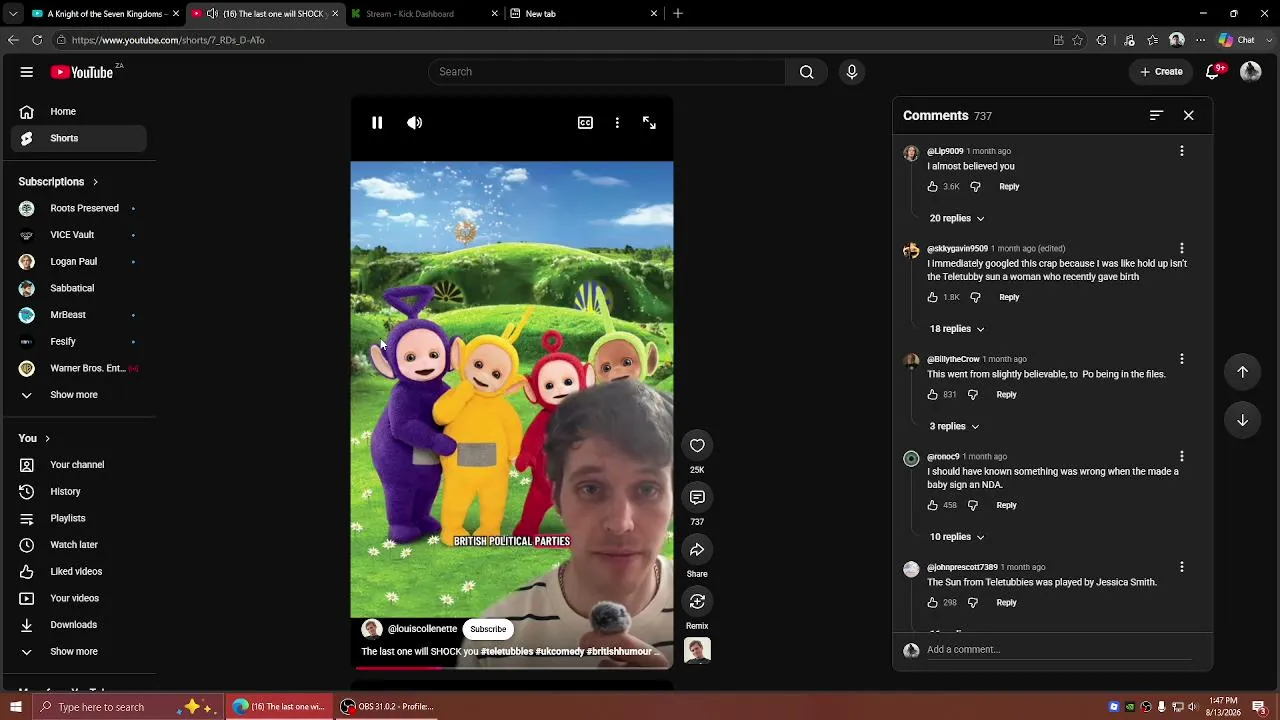The image size is (1280, 720).
Task: Expand 20 replies under @Lip9009's comment
Action: [957, 218]
